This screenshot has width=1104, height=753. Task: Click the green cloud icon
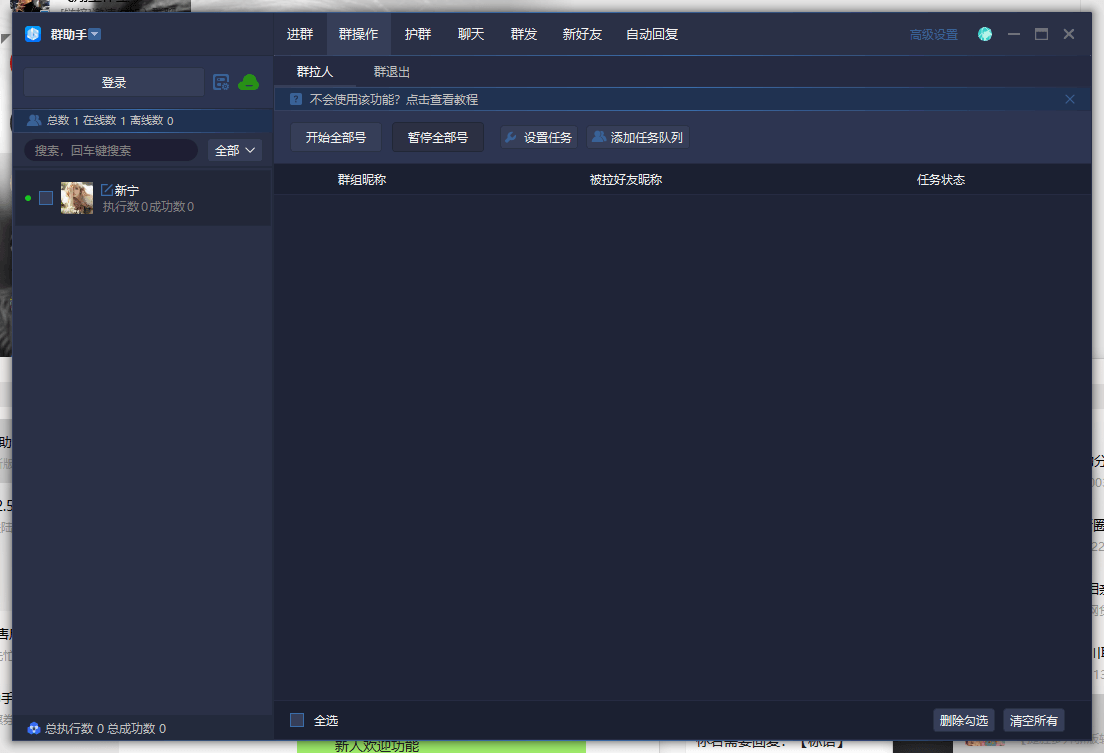click(248, 82)
